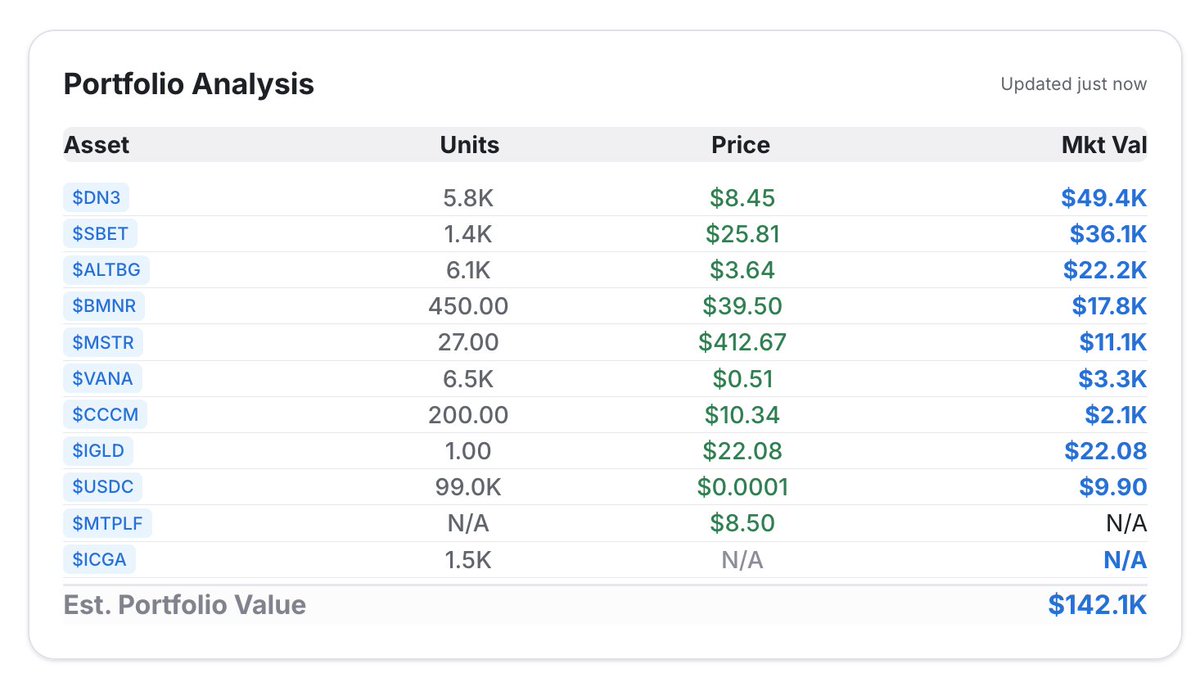Click the Updated just now timestamp
The height and width of the screenshot is (691, 1200).
point(1073,85)
